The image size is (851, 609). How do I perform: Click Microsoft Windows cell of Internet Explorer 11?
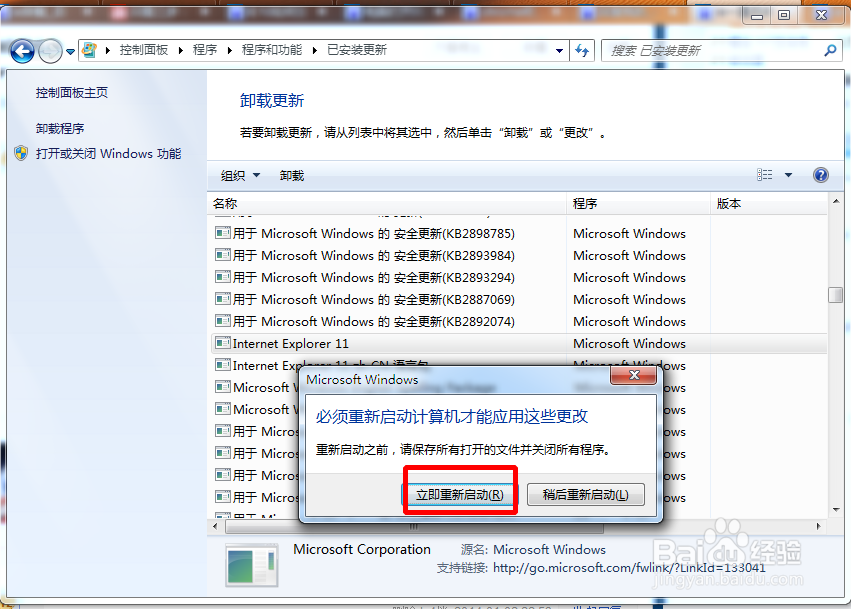(x=630, y=344)
